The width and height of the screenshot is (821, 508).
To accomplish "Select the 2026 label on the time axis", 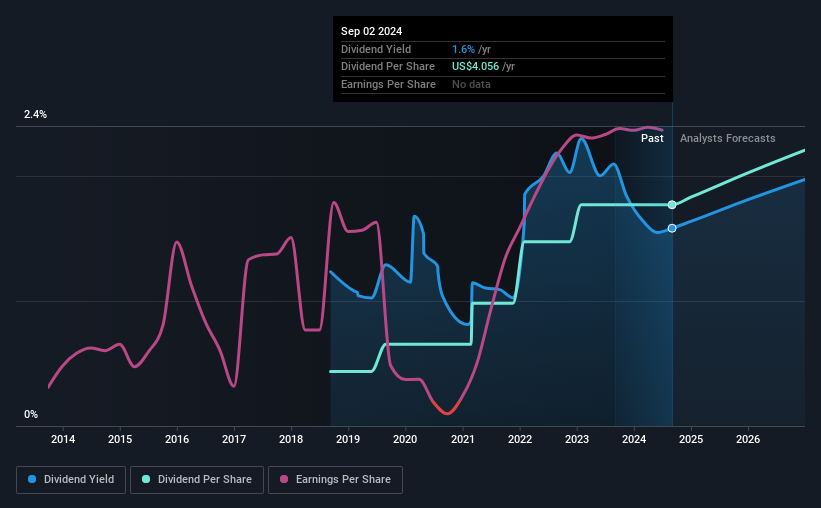I will point(748,439).
